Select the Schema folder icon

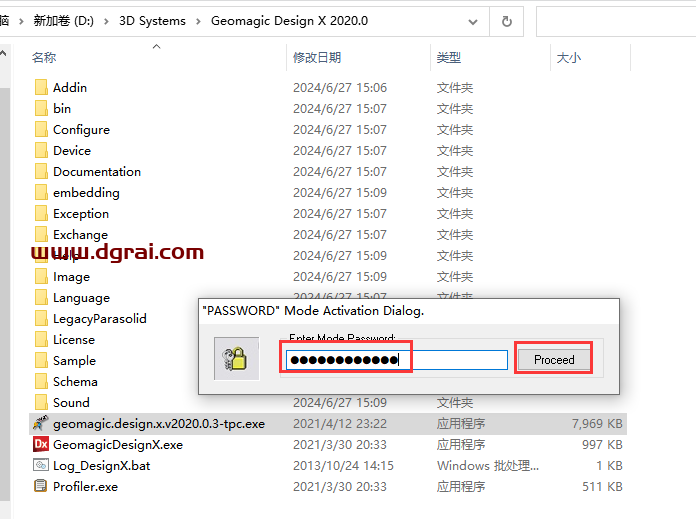(41, 381)
